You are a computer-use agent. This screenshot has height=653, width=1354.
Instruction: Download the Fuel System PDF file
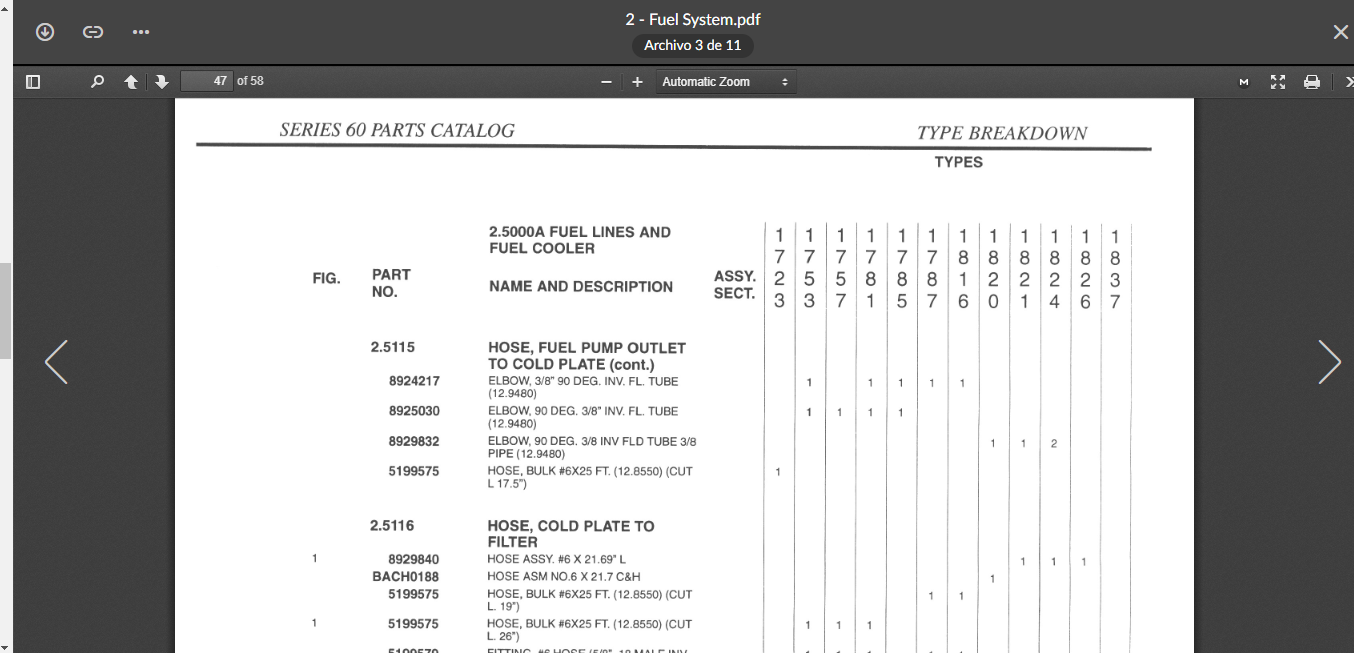coord(45,32)
